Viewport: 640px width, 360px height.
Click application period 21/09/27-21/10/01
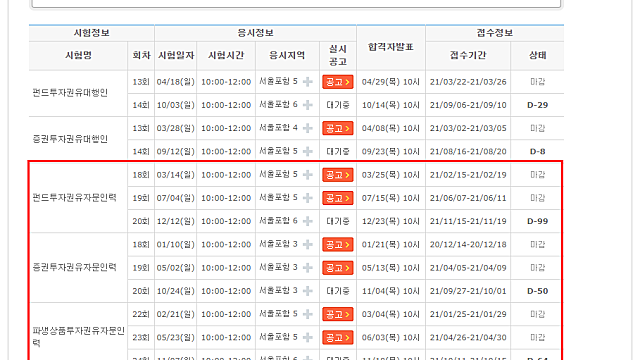click(468, 291)
